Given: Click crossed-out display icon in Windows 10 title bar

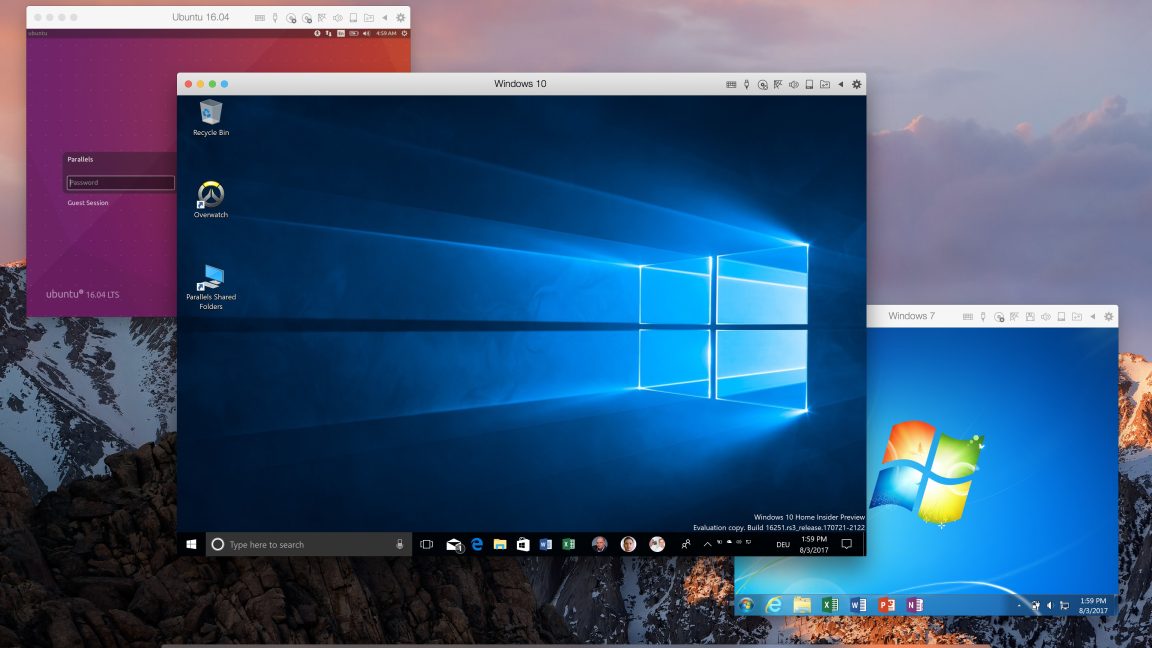Looking at the screenshot, I should click(778, 84).
